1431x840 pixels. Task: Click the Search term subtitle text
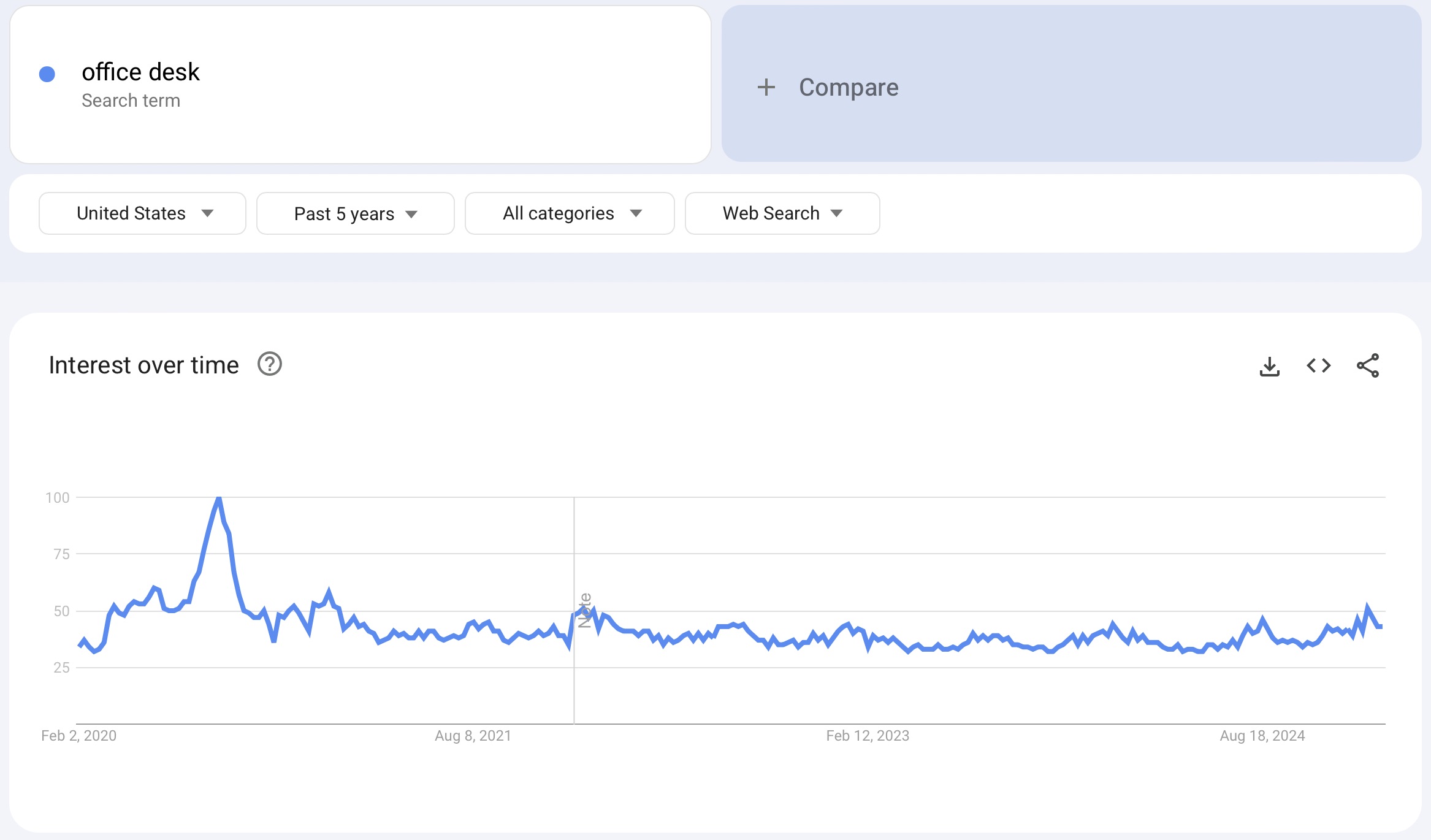[x=131, y=101]
